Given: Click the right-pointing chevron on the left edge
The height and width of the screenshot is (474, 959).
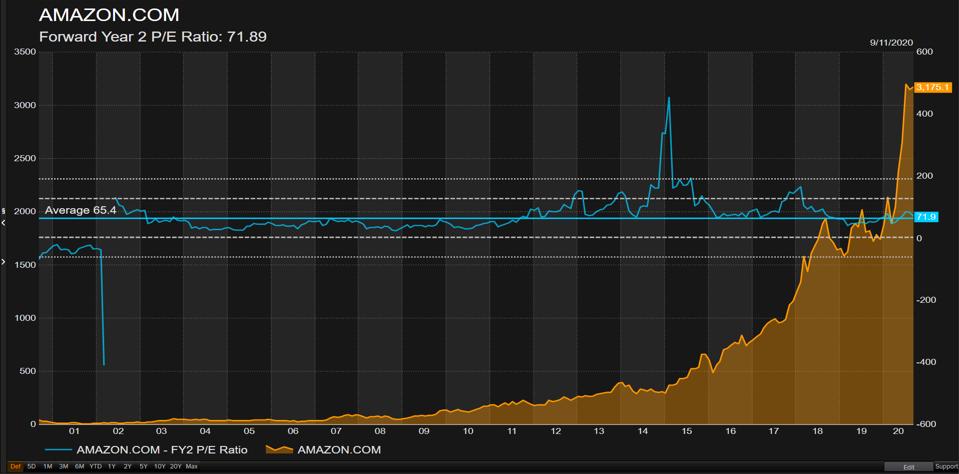Looking at the screenshot, I should coord(4,262).
